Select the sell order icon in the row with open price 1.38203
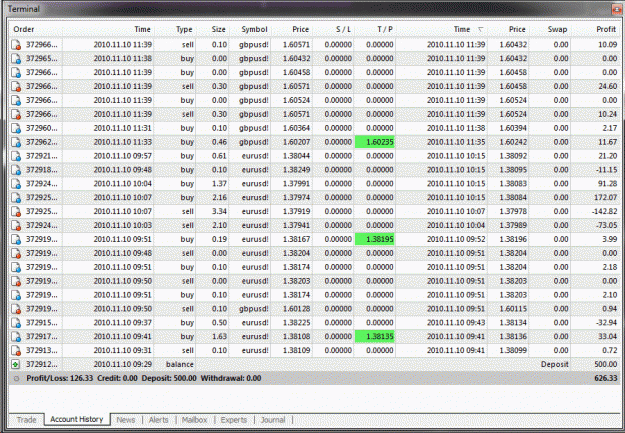The width and height of the screenshot is (625, 433). tap(16, 281)
